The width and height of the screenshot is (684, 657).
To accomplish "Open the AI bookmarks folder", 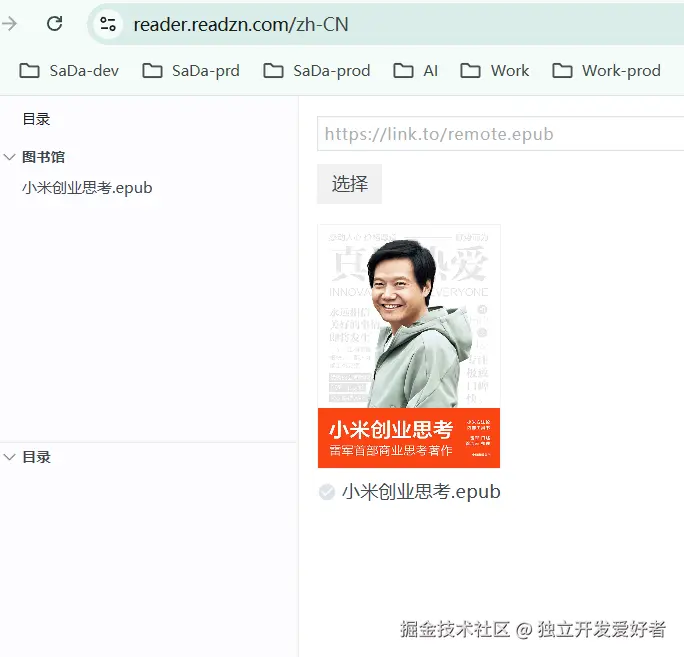I will tap(415, 71).
